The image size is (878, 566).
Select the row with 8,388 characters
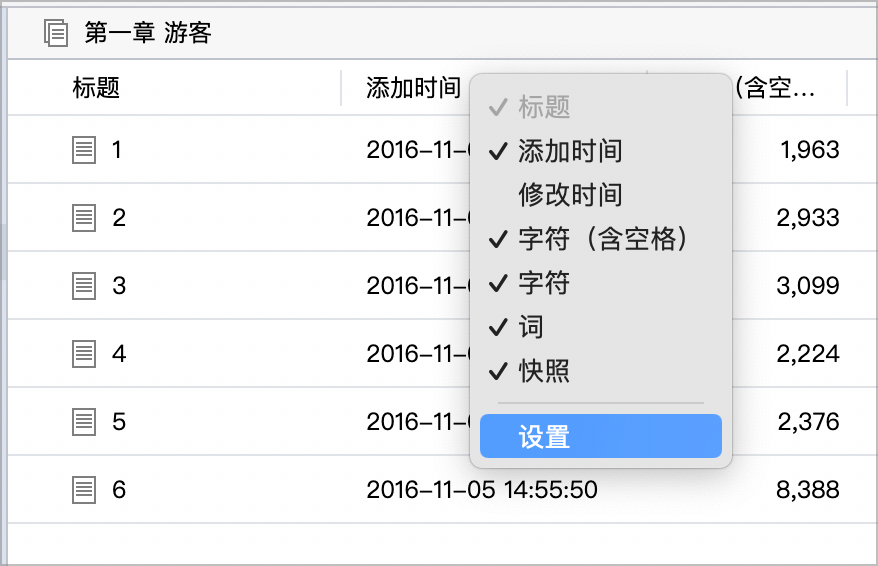coord(442,490)
